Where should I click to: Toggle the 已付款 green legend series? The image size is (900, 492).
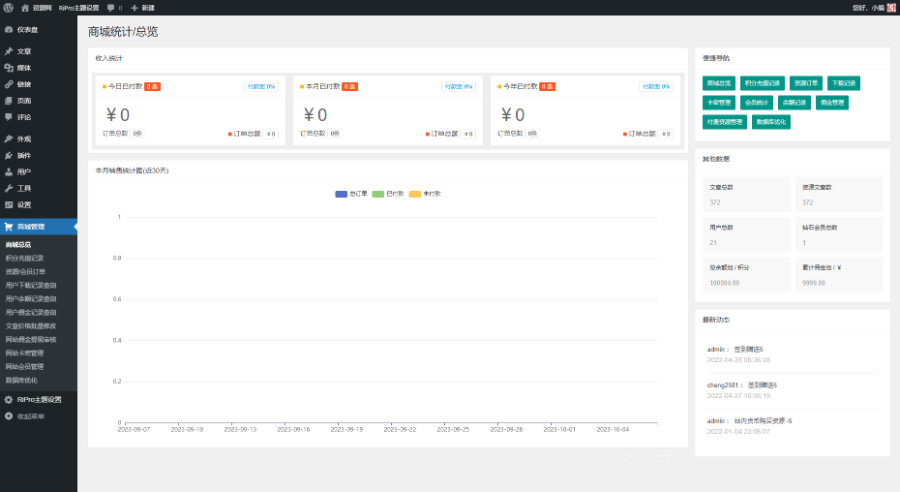(x=388, y=193)
